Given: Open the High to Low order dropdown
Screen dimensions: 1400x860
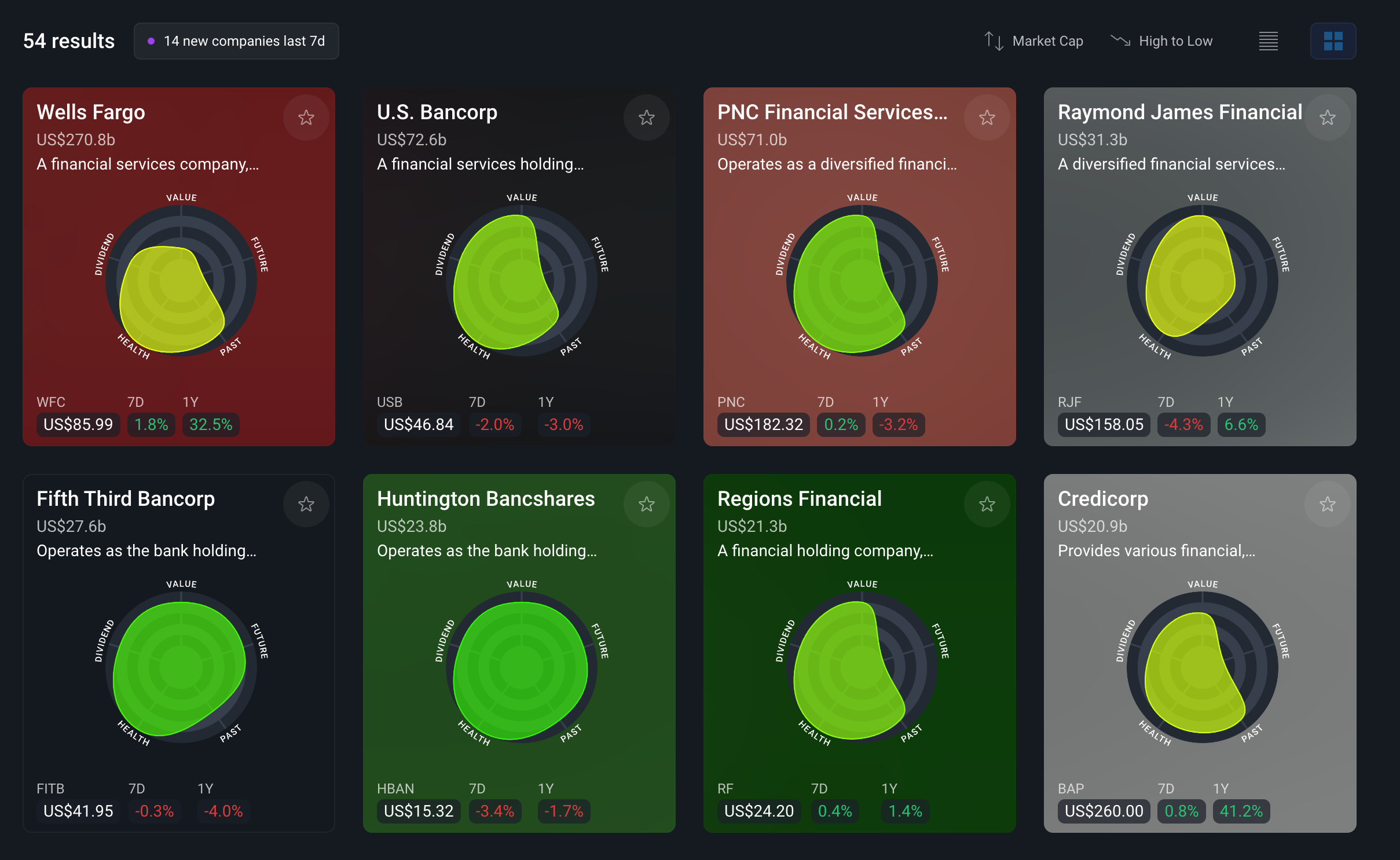Looking at the screenshot, I should [1175, 41].
